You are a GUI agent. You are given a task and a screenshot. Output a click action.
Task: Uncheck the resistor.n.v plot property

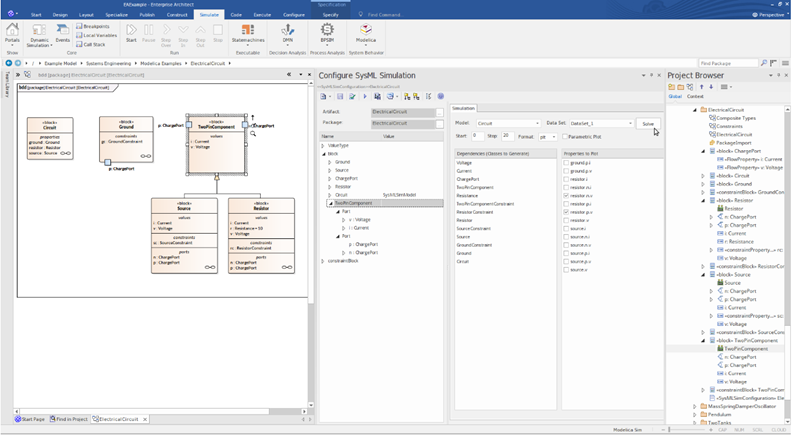pyautogui.click(x=566, y=196)
